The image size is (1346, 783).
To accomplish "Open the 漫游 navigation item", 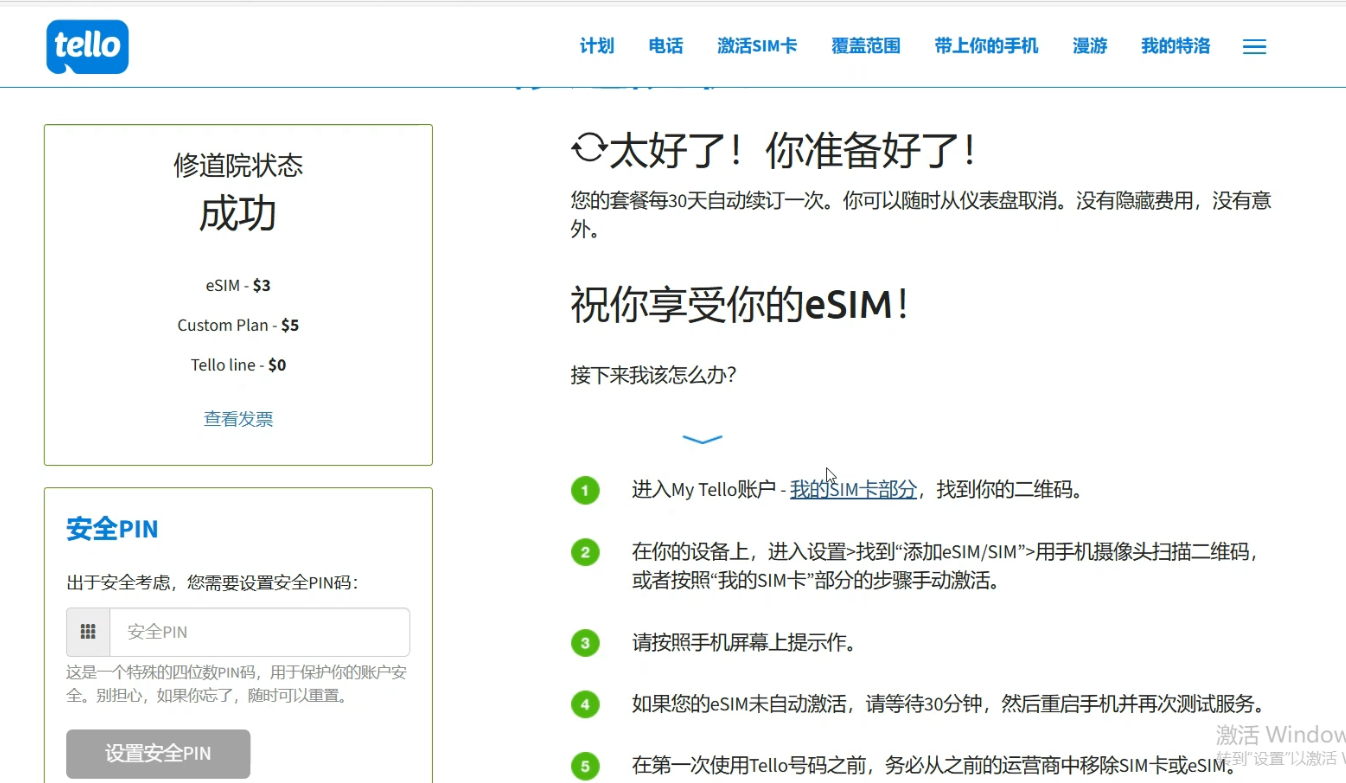I will click(1090, 46).
